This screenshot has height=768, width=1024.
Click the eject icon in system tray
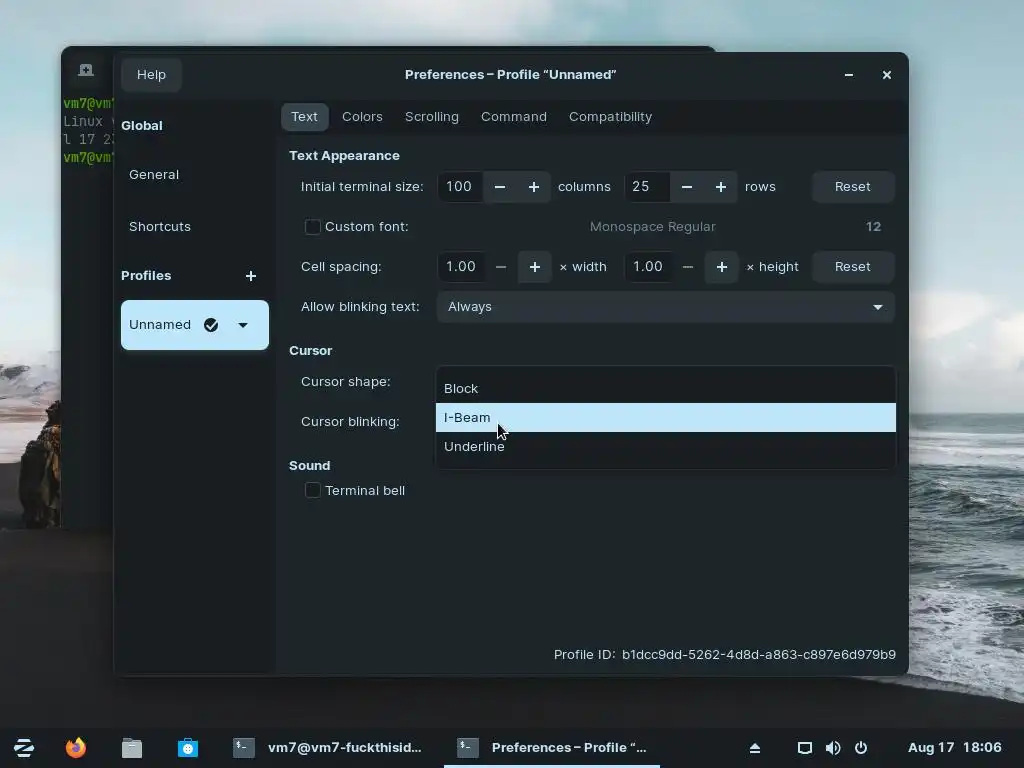[755, 748]
